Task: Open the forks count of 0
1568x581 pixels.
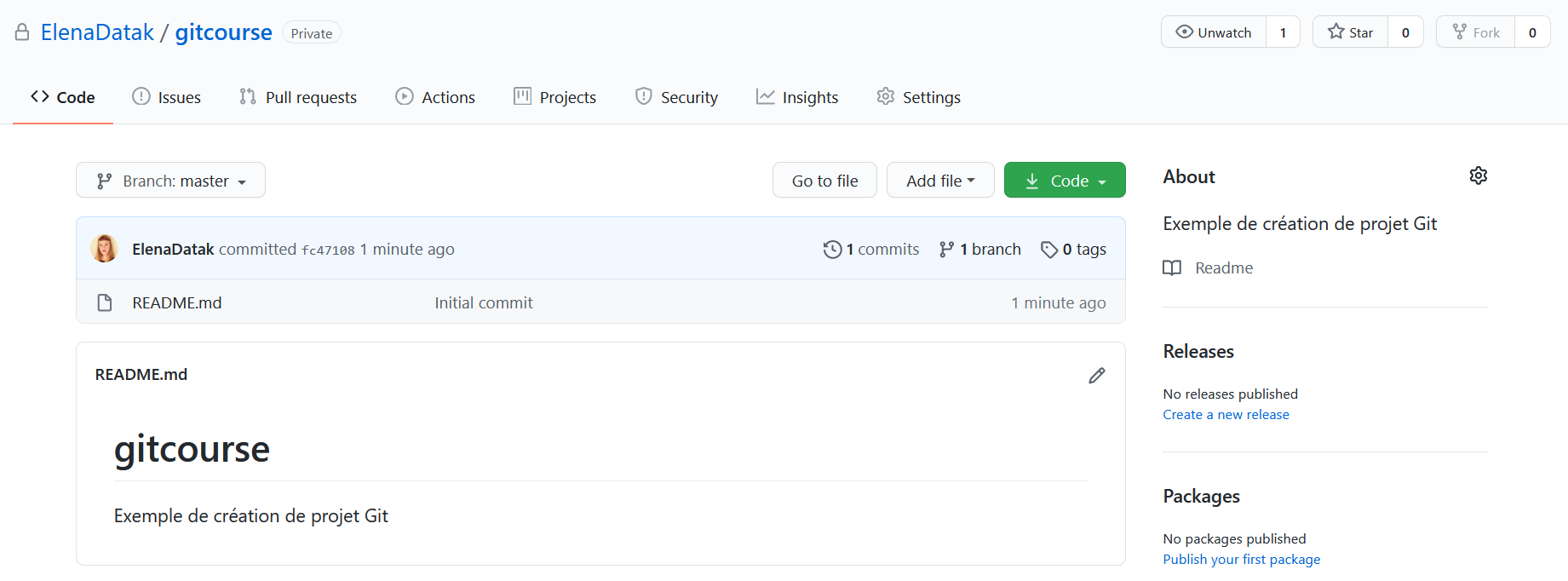Action: pos(1532,32)
